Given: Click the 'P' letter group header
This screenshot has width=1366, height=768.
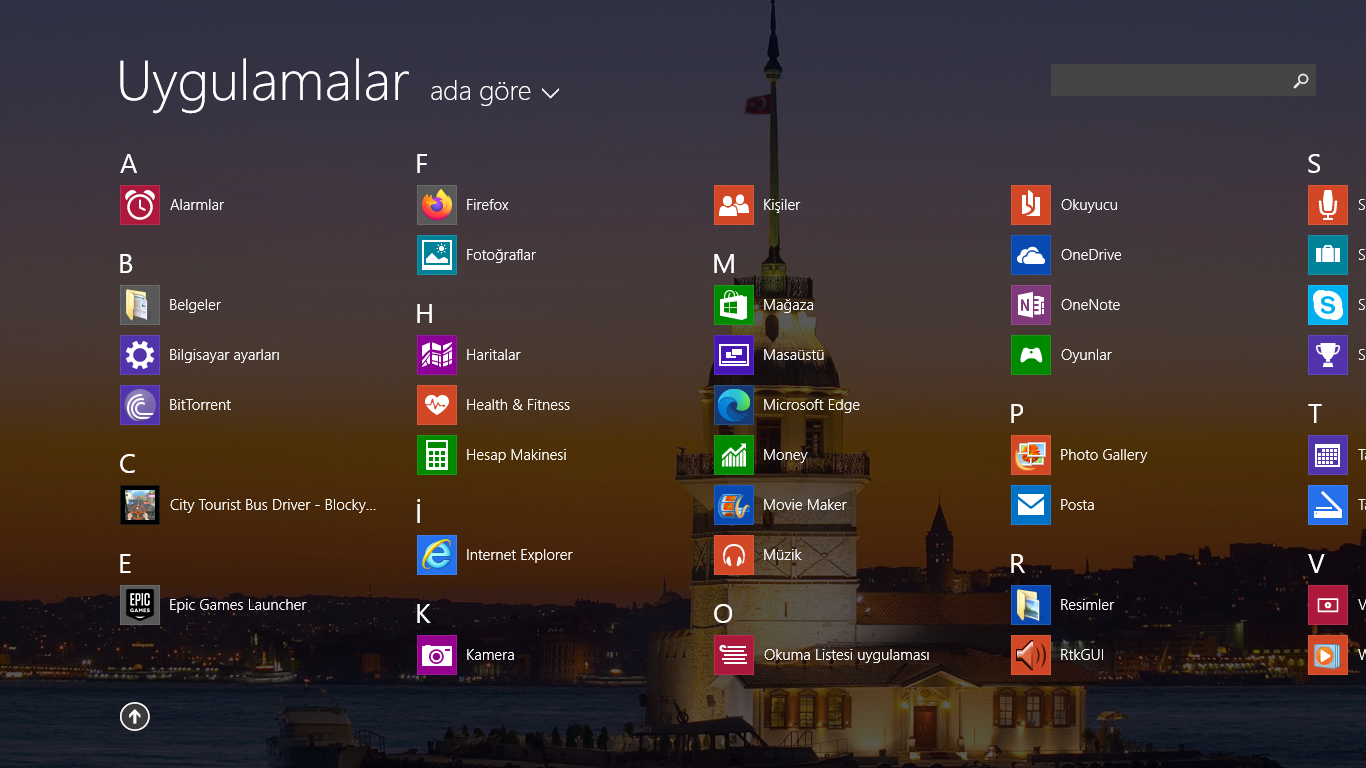Looking at the screenshot, I should pos(1017,414).
